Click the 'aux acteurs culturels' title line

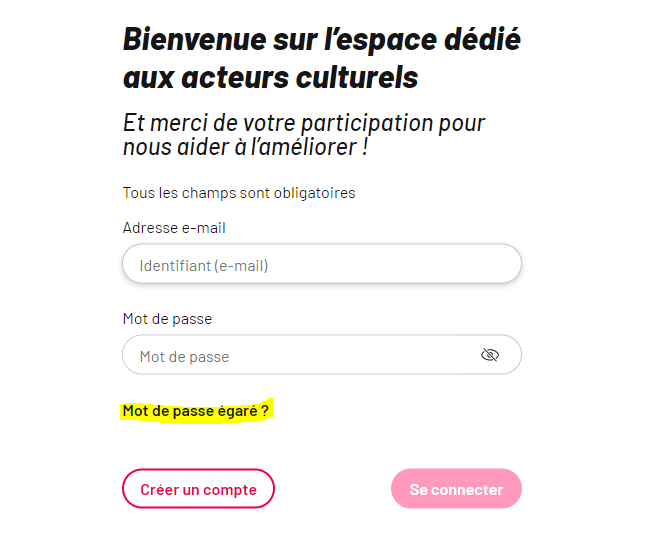pyautogui.click(x=271, y=78)
